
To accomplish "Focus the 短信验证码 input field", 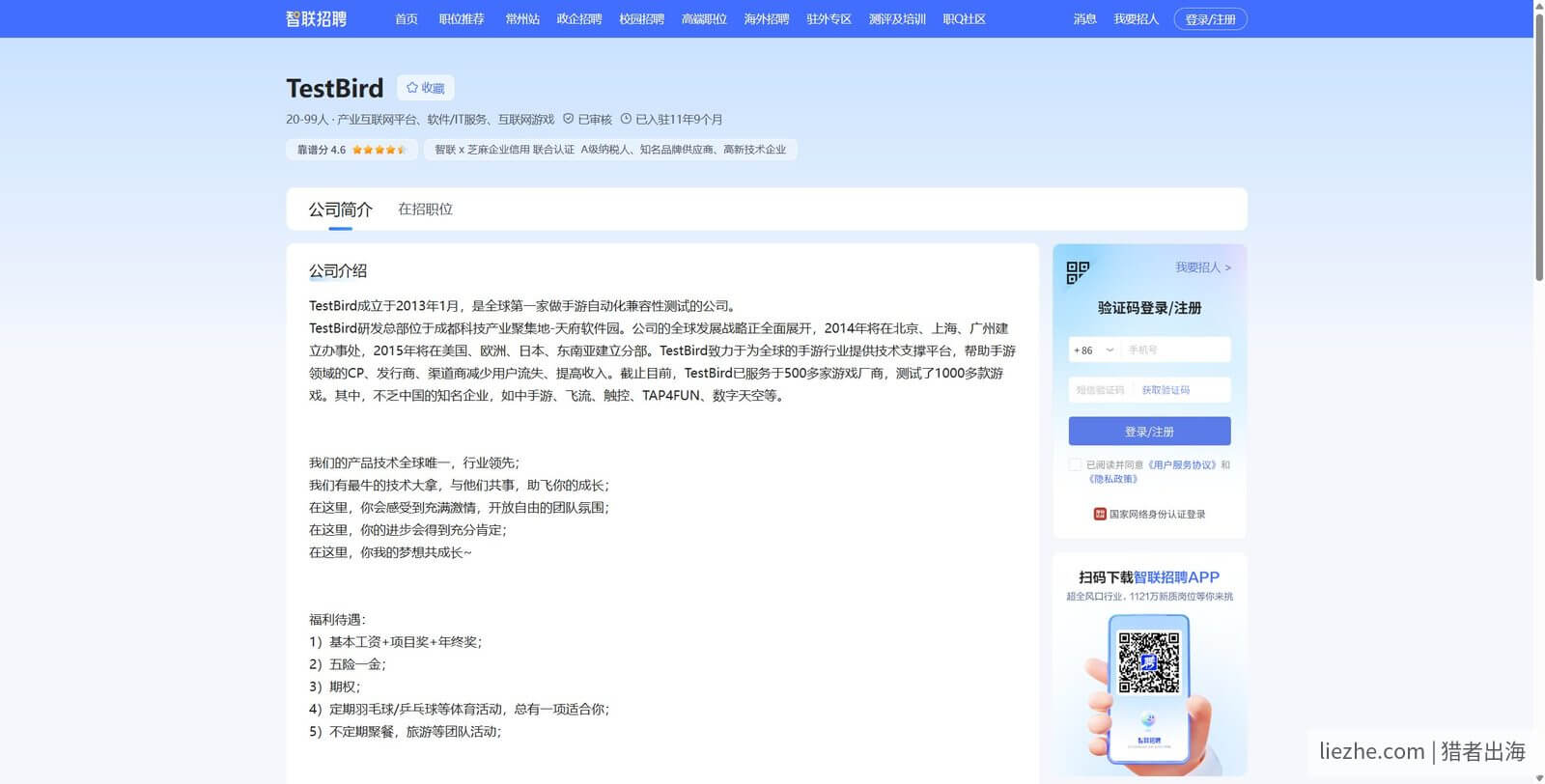I will coord(1103,390).
